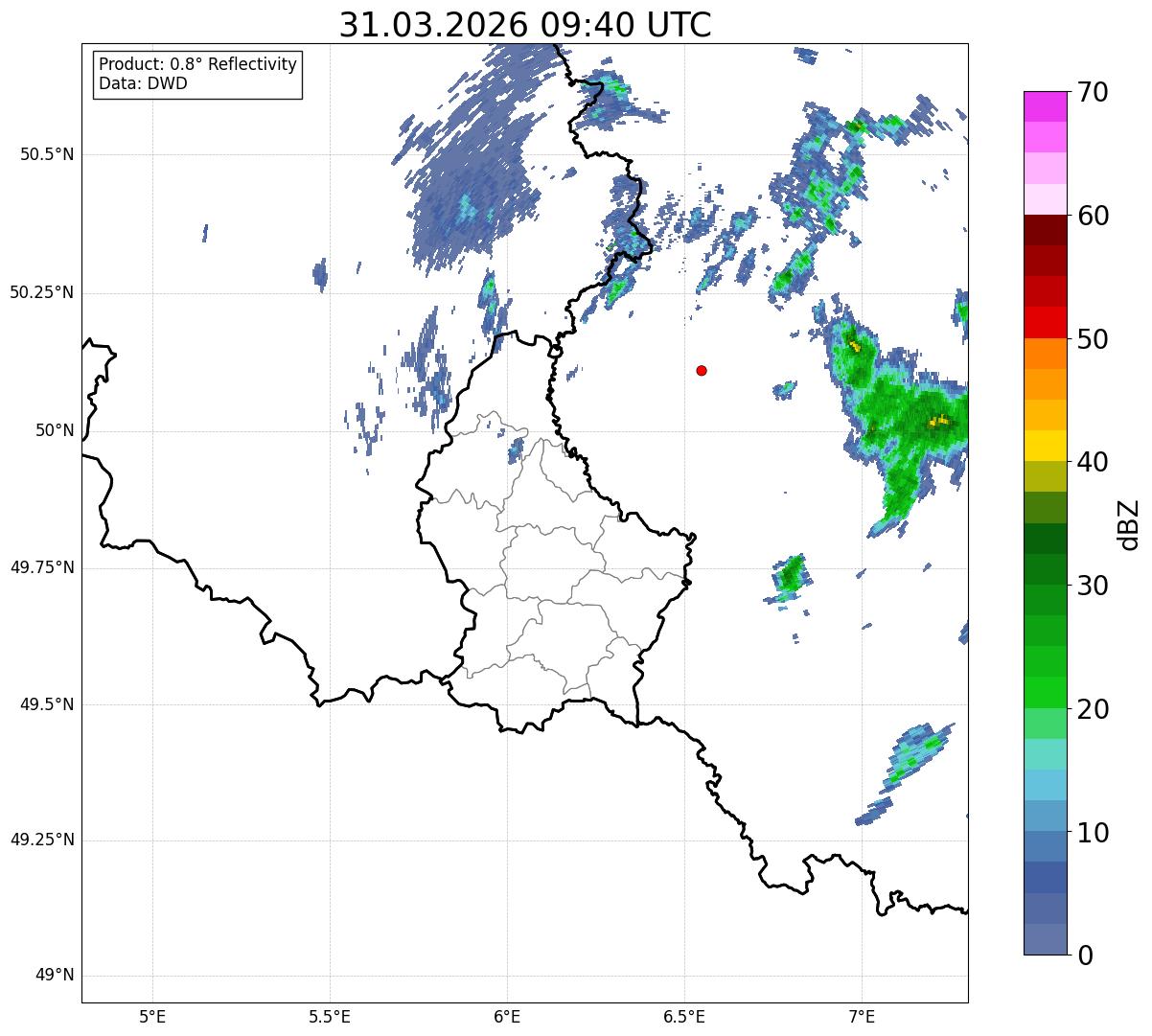
Task: Click the latitude label 49.5°N
Action: pyautogui.click(x=47, y=704)
